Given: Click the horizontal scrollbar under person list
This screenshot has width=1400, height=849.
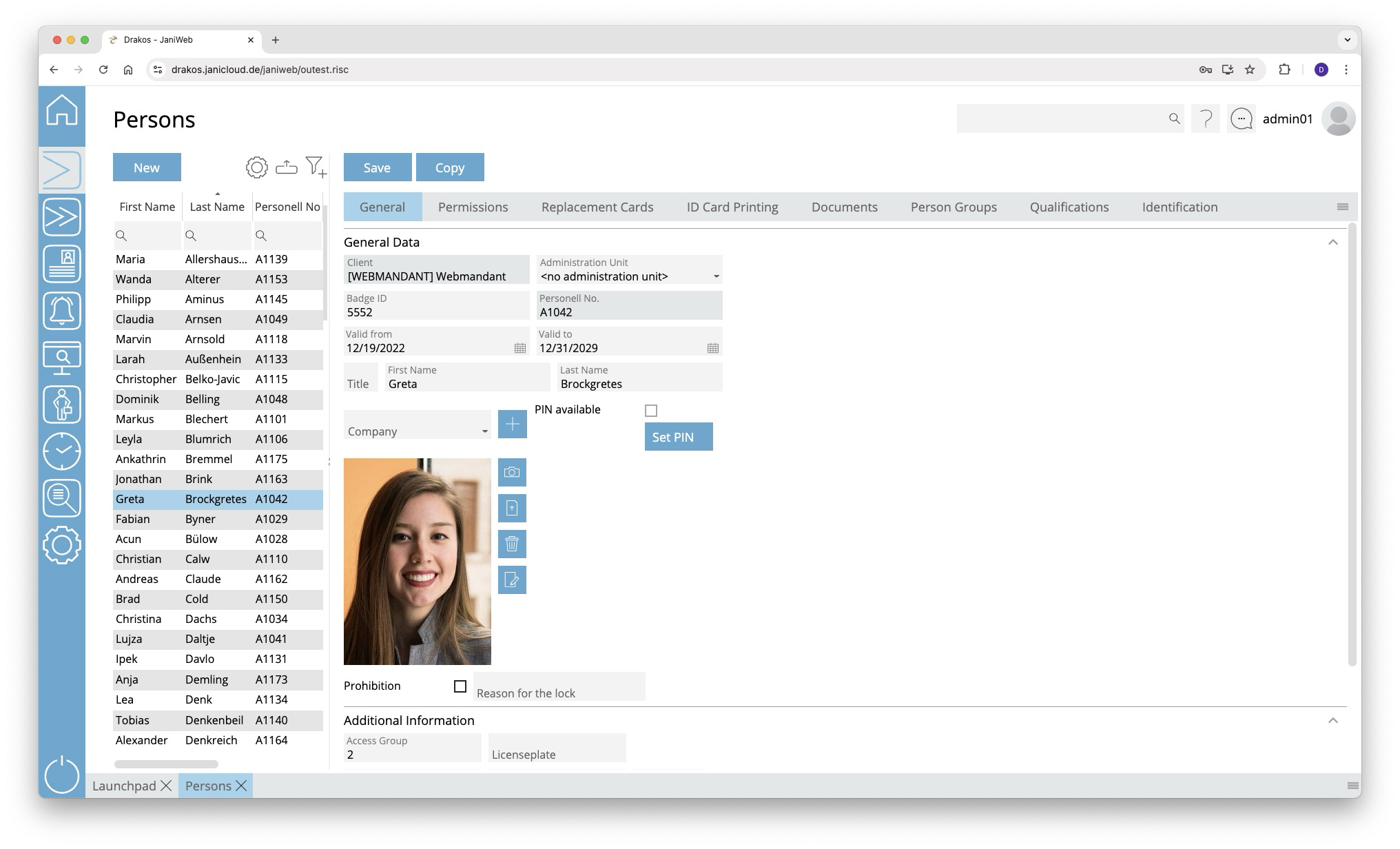Looking at the screenshot, I should point(166,764).
